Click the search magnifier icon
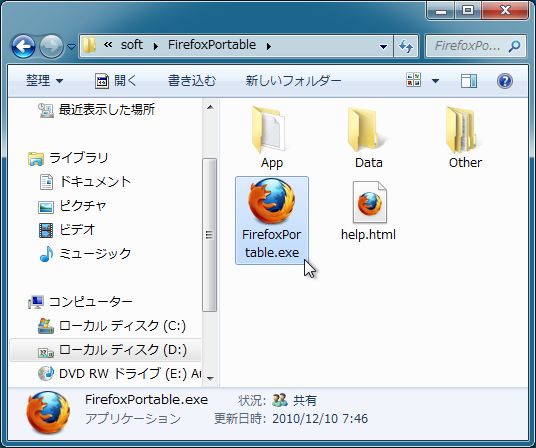Image resolution: width=536 pixels, height=448 pixels. point(514,46)
